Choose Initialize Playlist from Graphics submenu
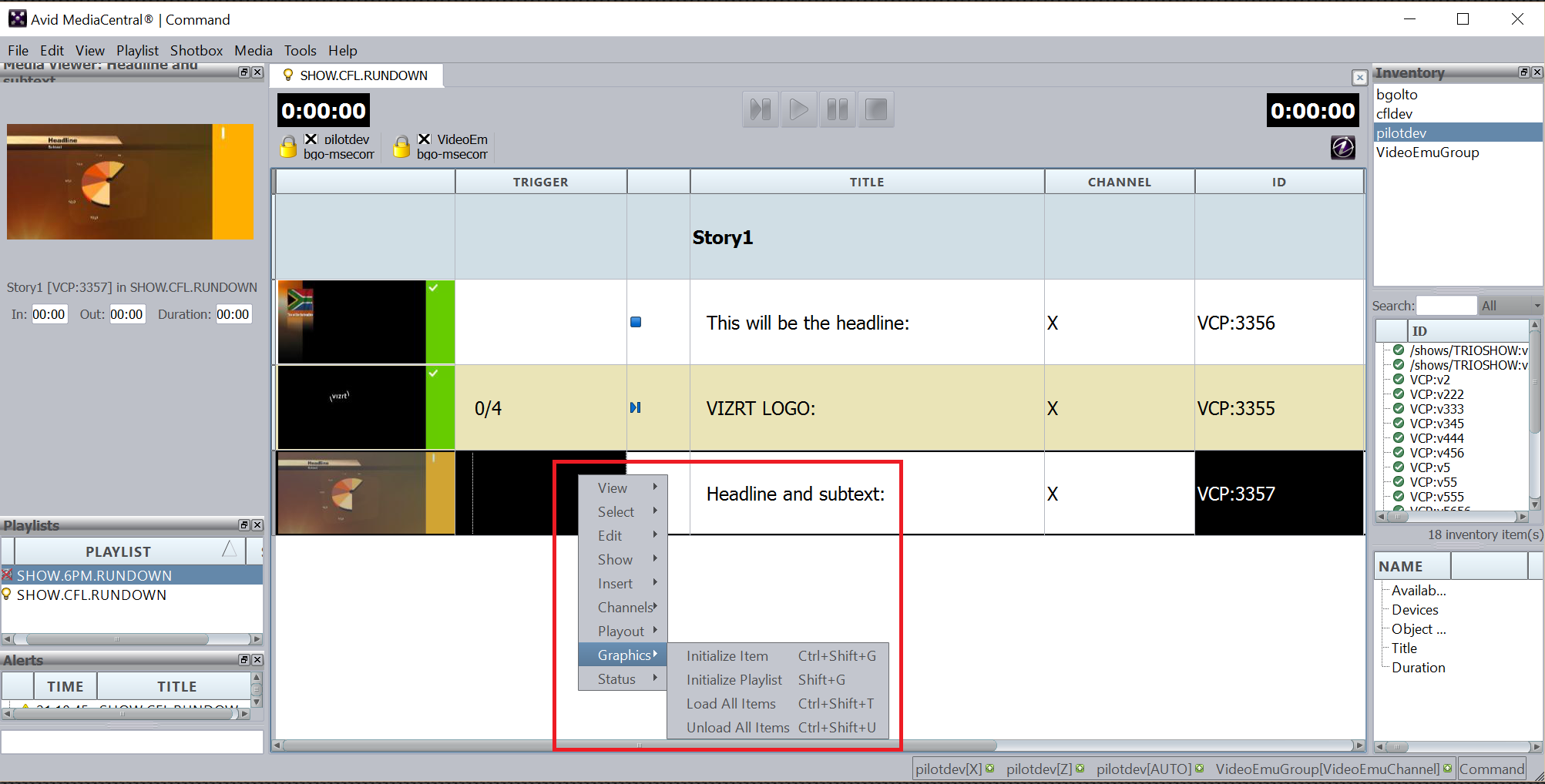 (778, 679)
